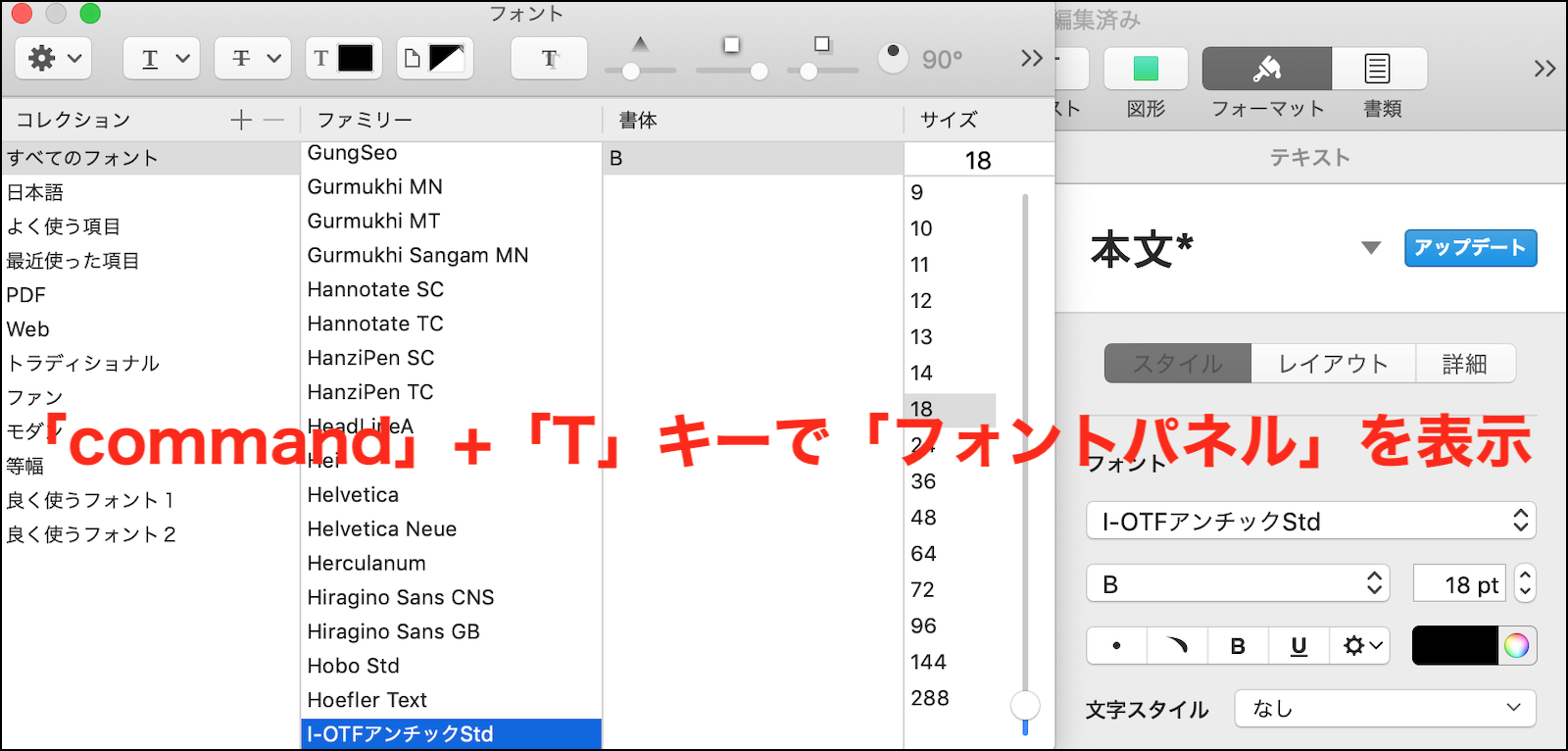Viewport: 1568px width, 751px height.
Task: Open the gear action menu in the font panel
Action: 53,59
